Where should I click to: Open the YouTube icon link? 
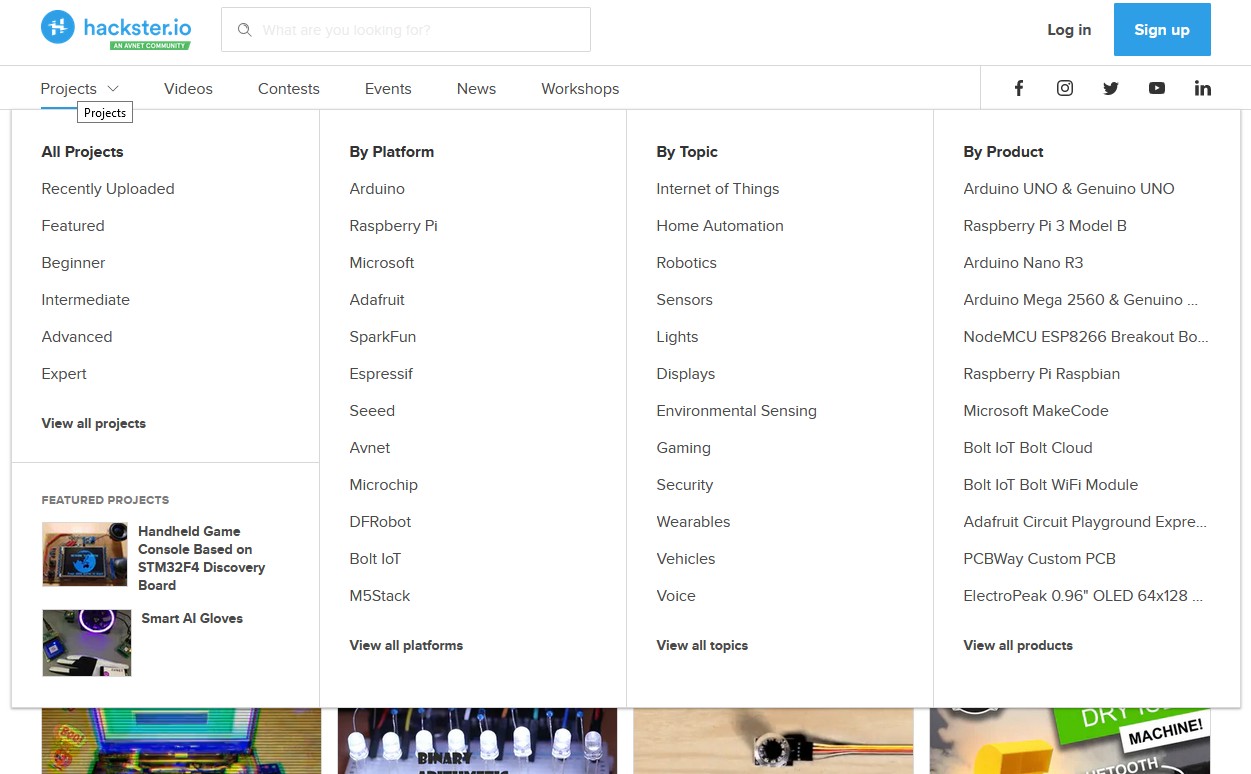[1157, 88]
